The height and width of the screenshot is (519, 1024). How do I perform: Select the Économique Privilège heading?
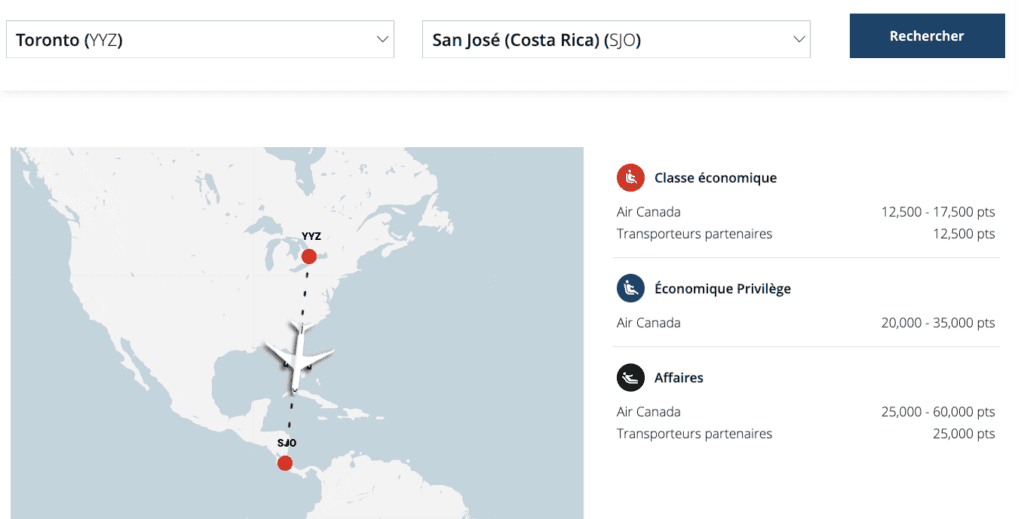pyautogui.click(x=722, y=289)
